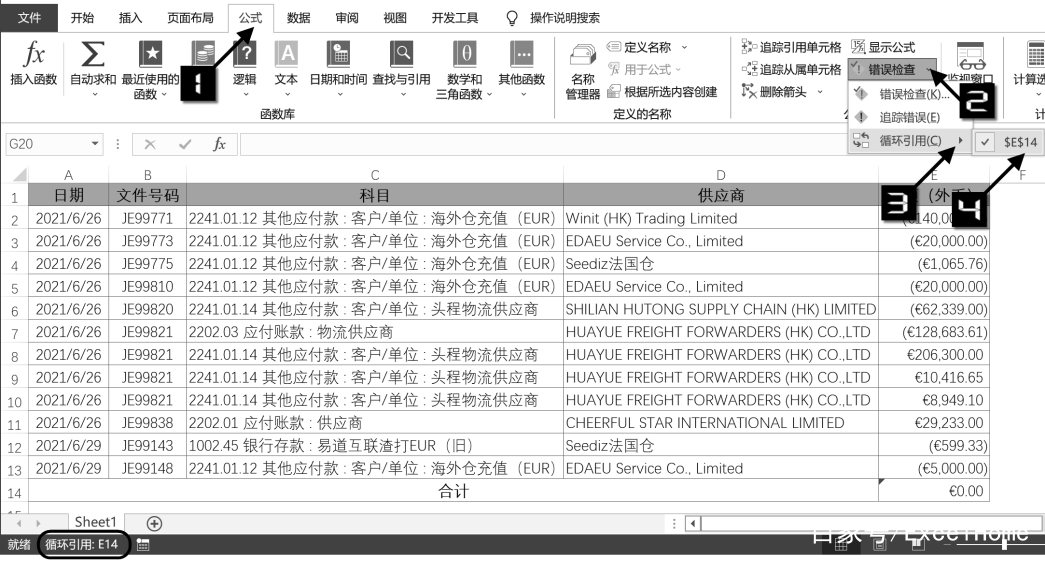Image resolution: width=1045 pixels, height=561 pixels.
Task: Expand the Math and Trig dropdown arrow
Action: 490,95
